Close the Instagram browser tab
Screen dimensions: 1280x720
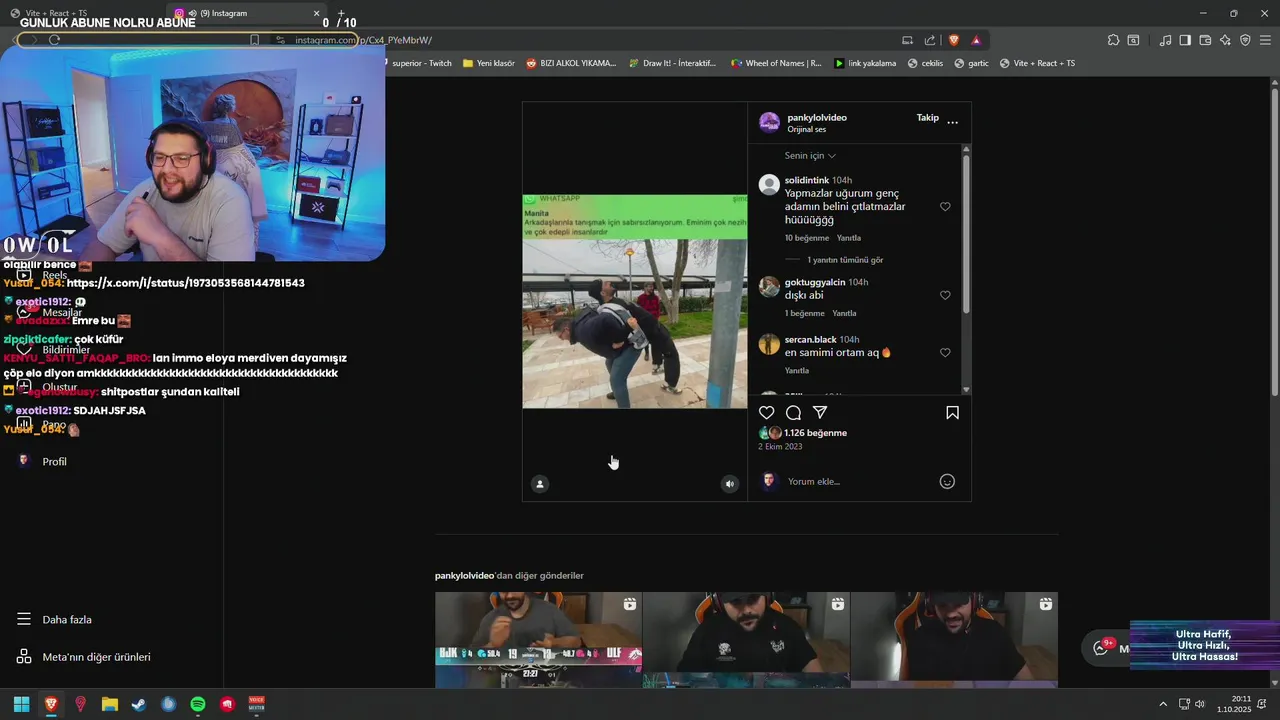(x=317, y=13)
